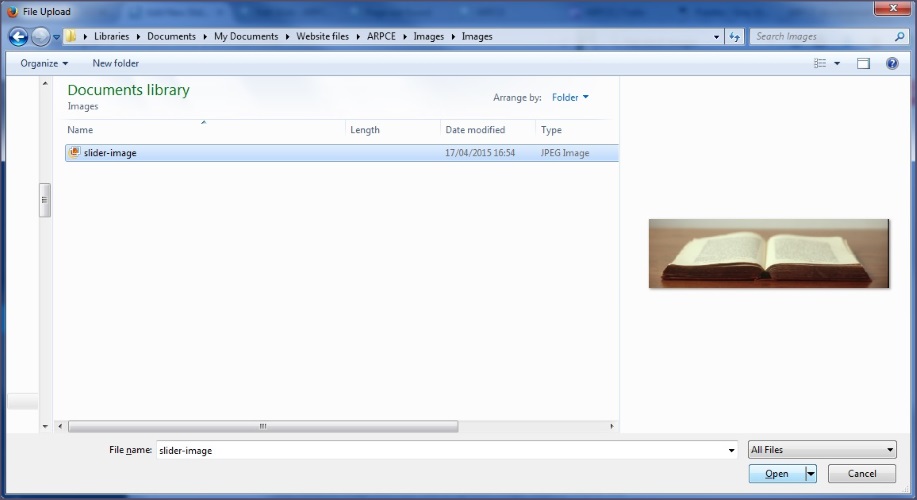Toggle the preview pane icon
This screenshot has width=917, height=500.
(x=863, y=63)
